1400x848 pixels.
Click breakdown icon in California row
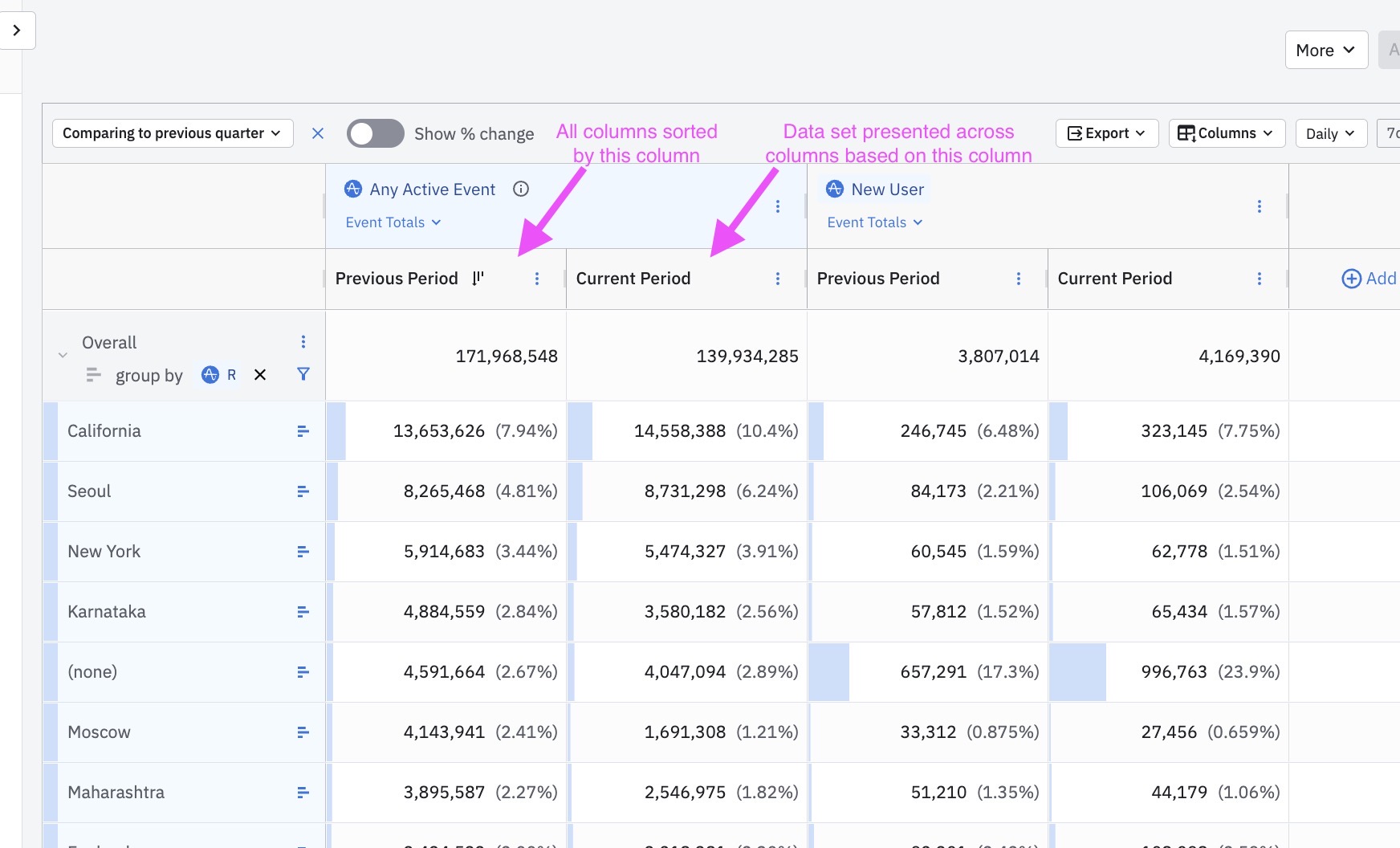pos(303,431)
